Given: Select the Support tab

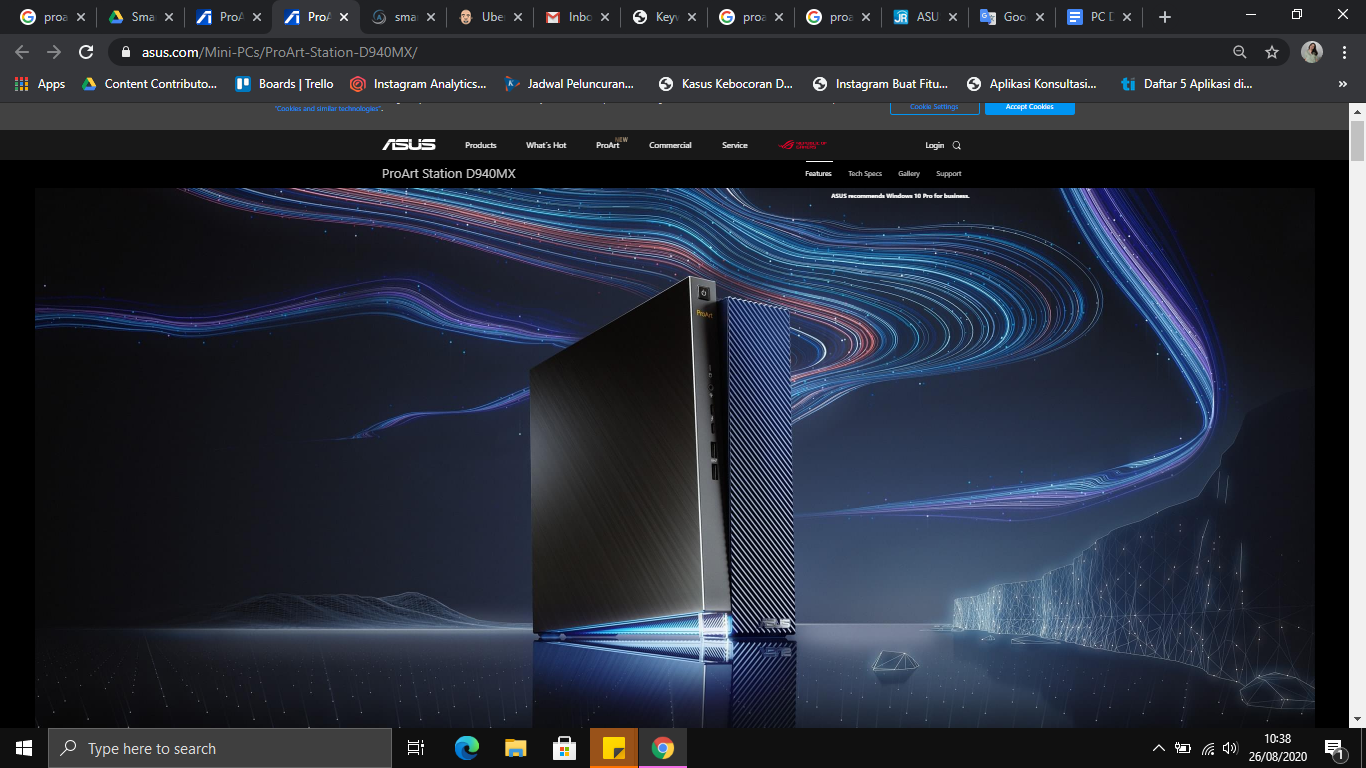Looking at the screenshot, I should tap(949, 174).
